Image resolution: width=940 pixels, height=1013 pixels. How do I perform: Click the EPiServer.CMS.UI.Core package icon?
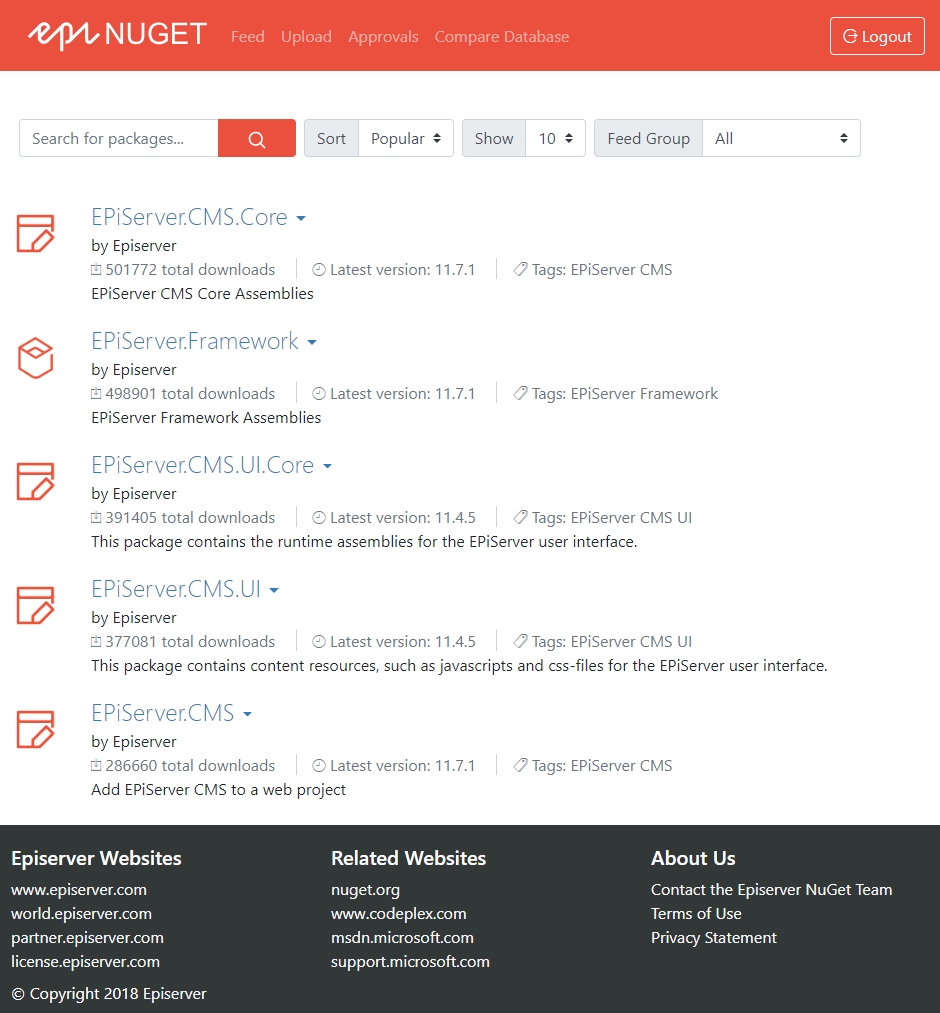coord(36,481)
